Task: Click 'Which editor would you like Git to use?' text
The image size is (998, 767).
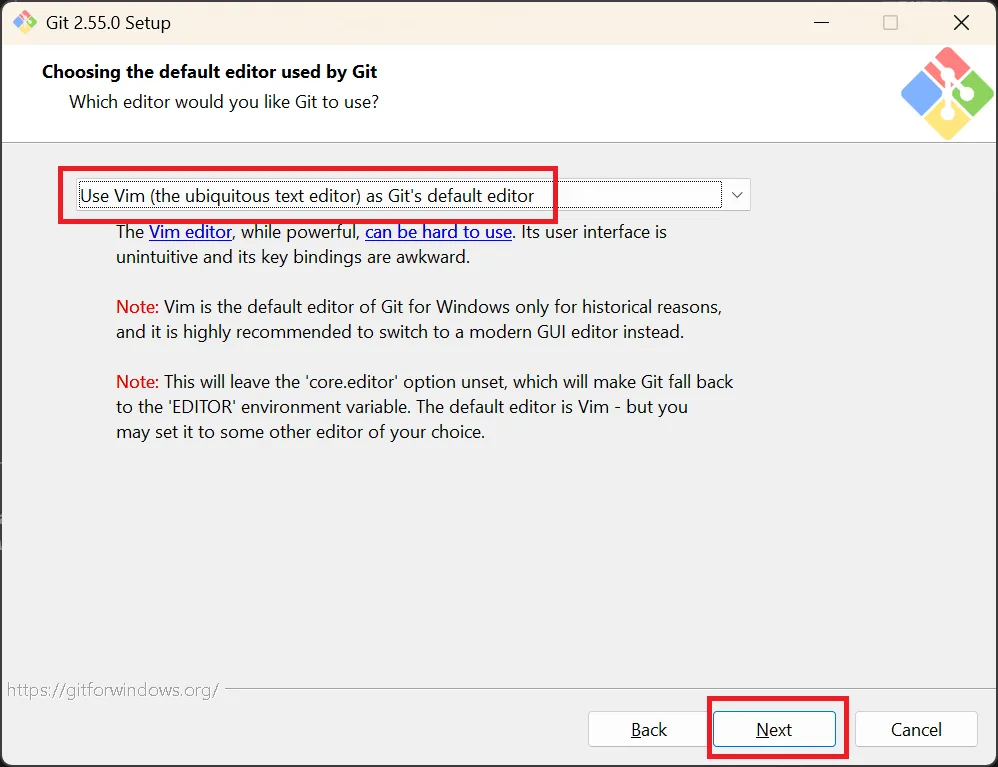Action: [x=224, y=102]
